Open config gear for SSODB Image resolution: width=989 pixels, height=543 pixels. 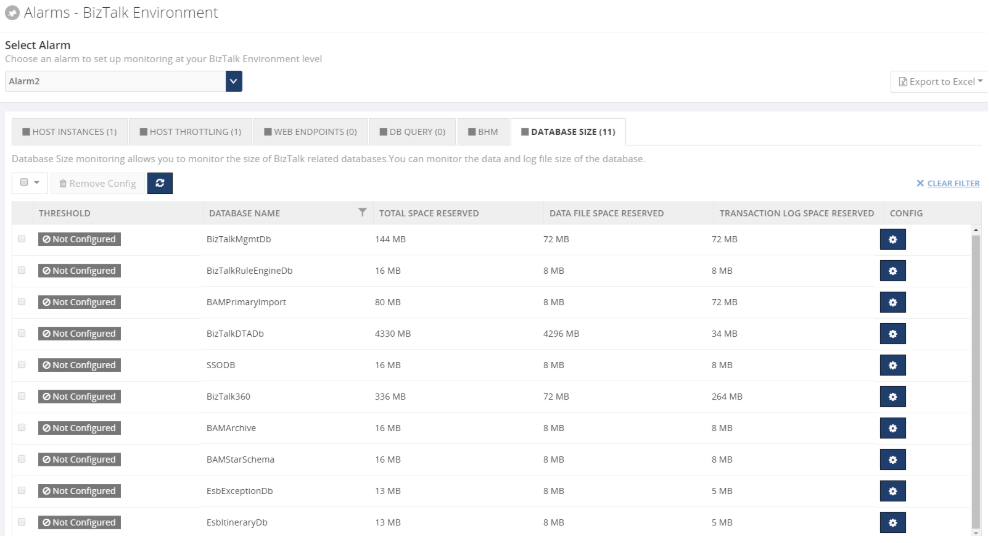click(x=892, y=365)
